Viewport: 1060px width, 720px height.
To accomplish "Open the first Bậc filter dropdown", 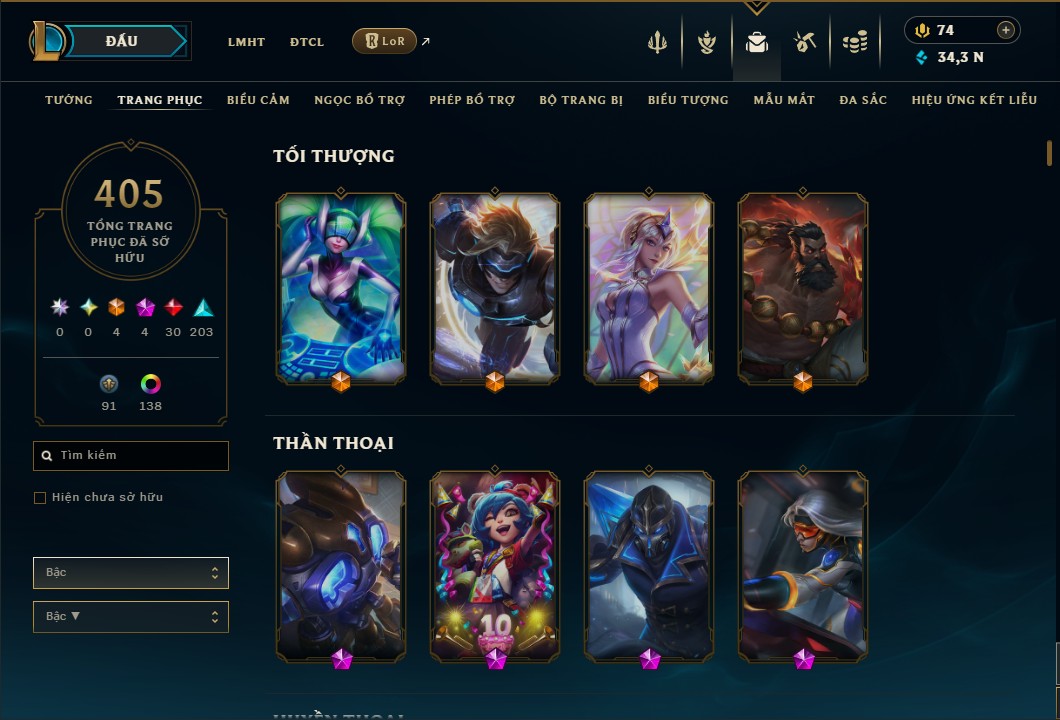I will click(131, 573).
